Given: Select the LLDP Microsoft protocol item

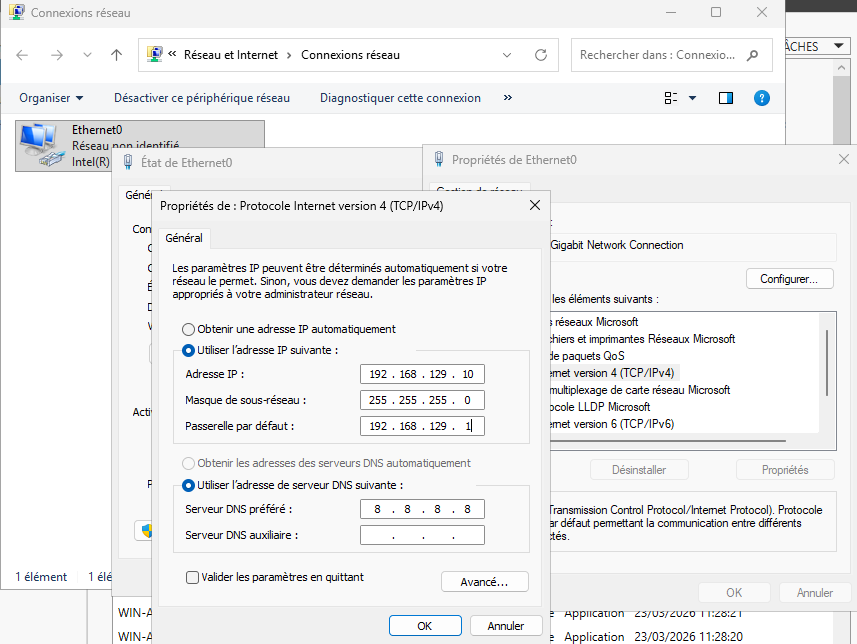Looking at the screenshot, I should coord(600,407).
